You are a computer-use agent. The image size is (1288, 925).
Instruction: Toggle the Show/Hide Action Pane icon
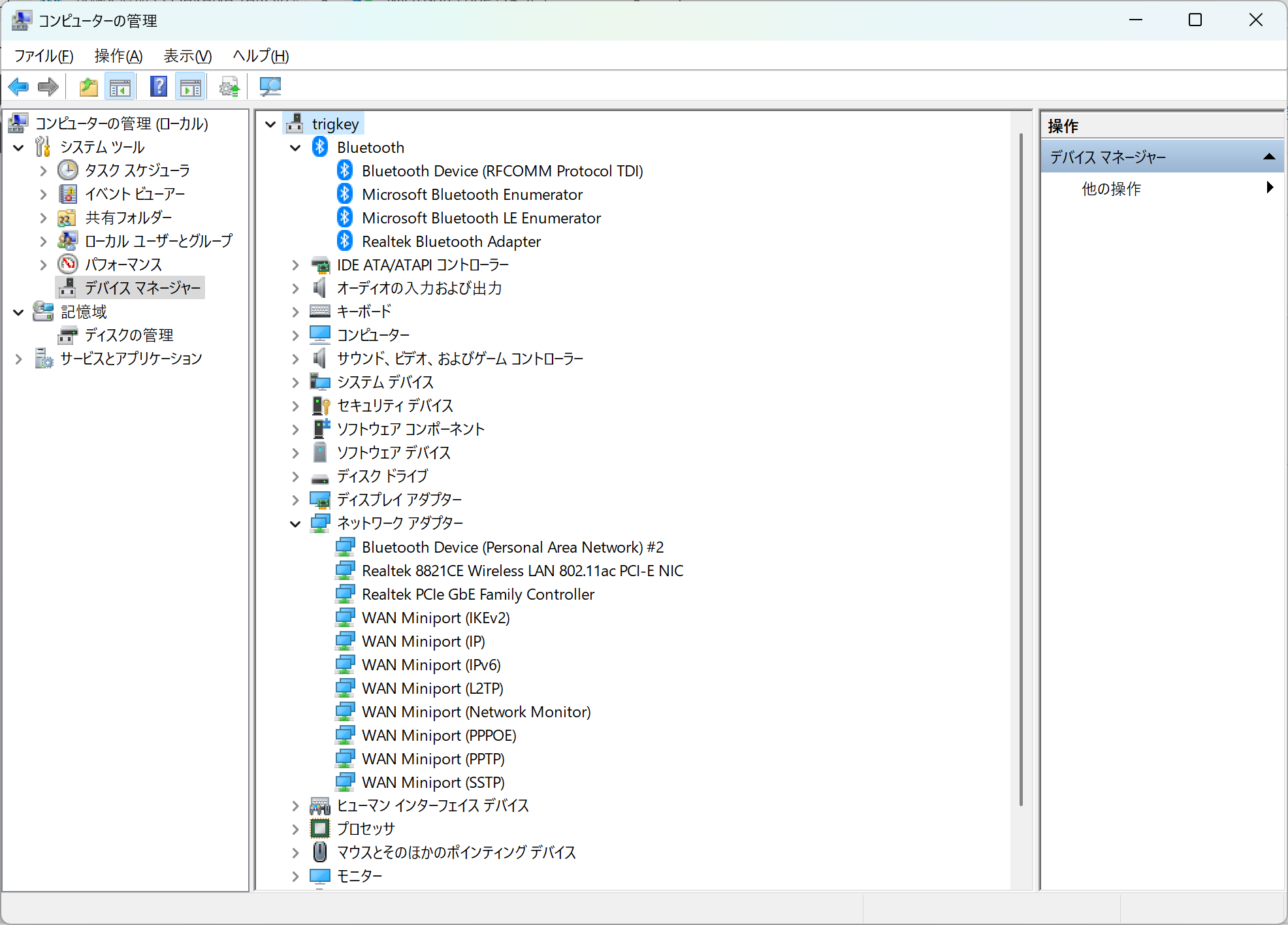pyautogui.click(x=191, y=87)
